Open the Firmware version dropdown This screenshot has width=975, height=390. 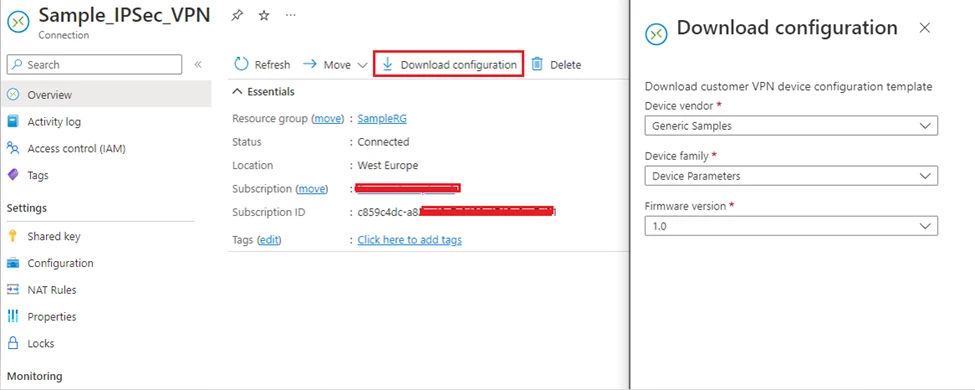[791, 226]
